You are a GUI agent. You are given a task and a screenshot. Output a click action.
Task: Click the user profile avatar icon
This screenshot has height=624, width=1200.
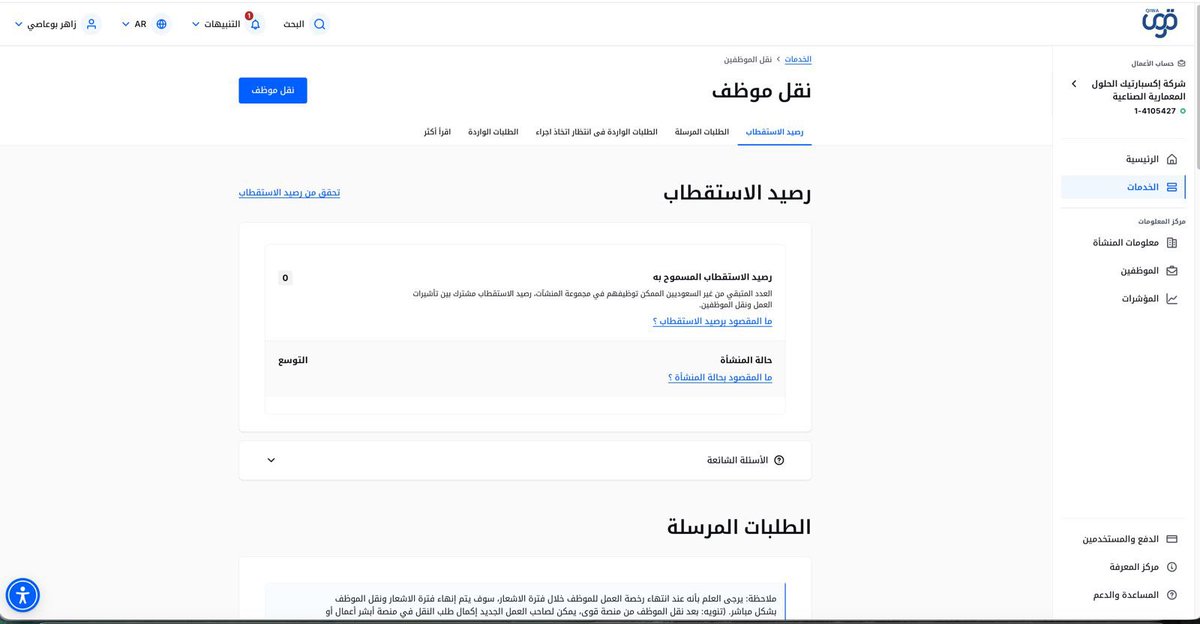(92, 24)
